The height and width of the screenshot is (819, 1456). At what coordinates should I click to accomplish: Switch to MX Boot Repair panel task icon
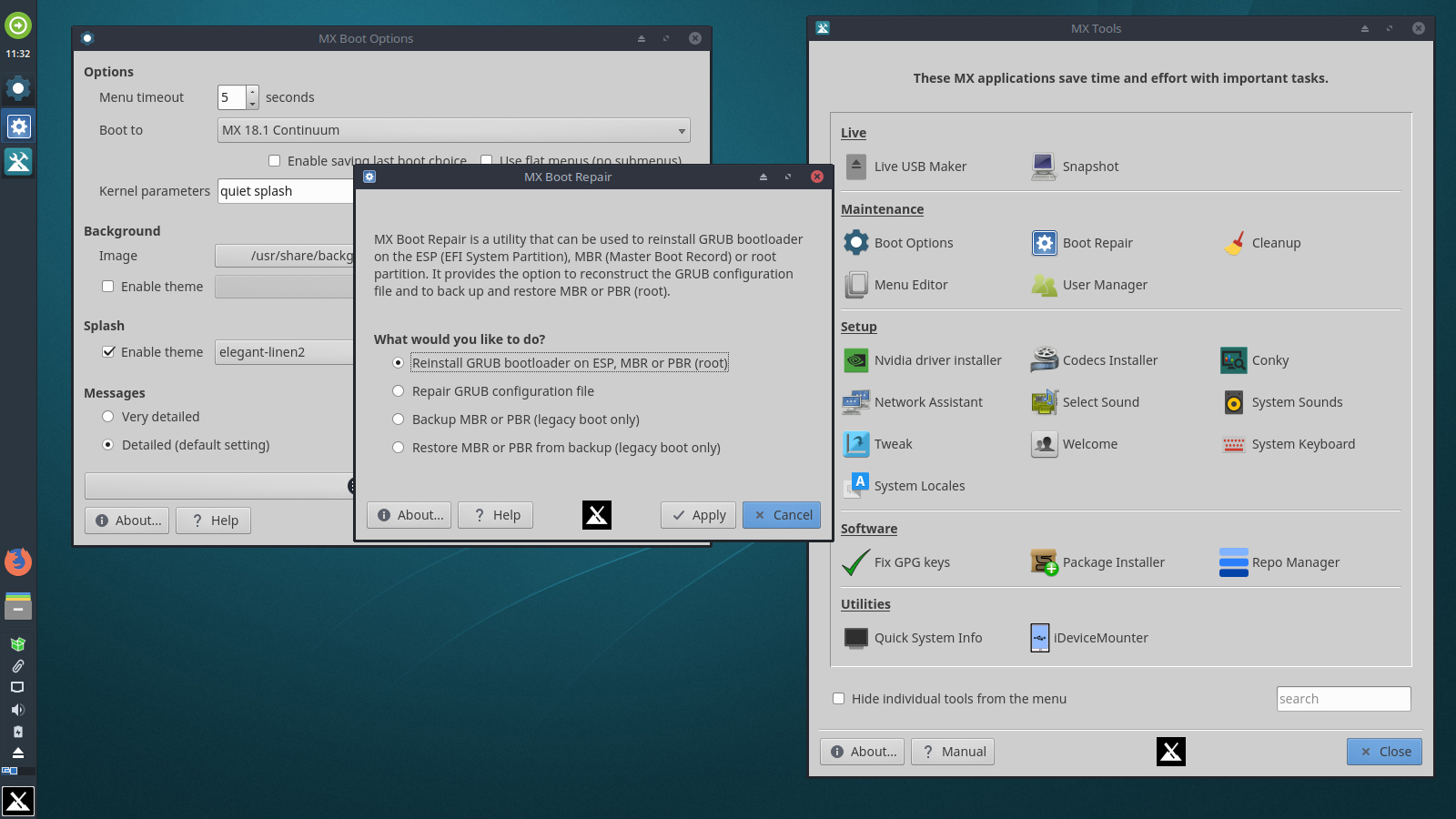18,126
